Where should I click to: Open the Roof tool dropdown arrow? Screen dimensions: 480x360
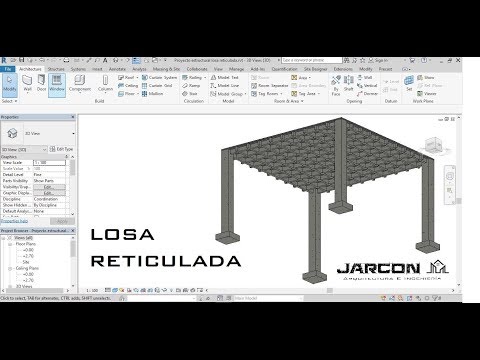coord(137,78)
